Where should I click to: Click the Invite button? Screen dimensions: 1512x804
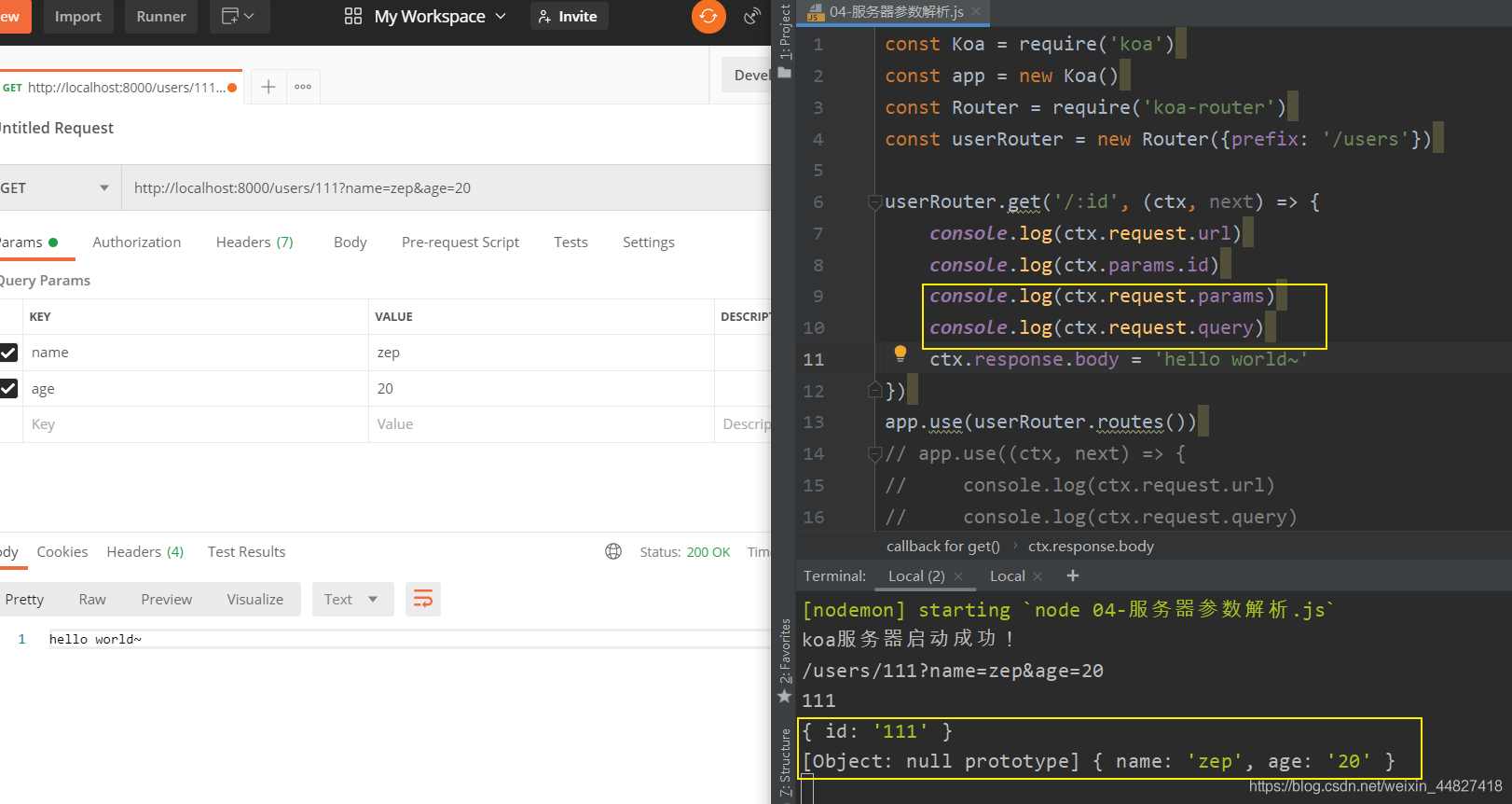click(569, 16)
